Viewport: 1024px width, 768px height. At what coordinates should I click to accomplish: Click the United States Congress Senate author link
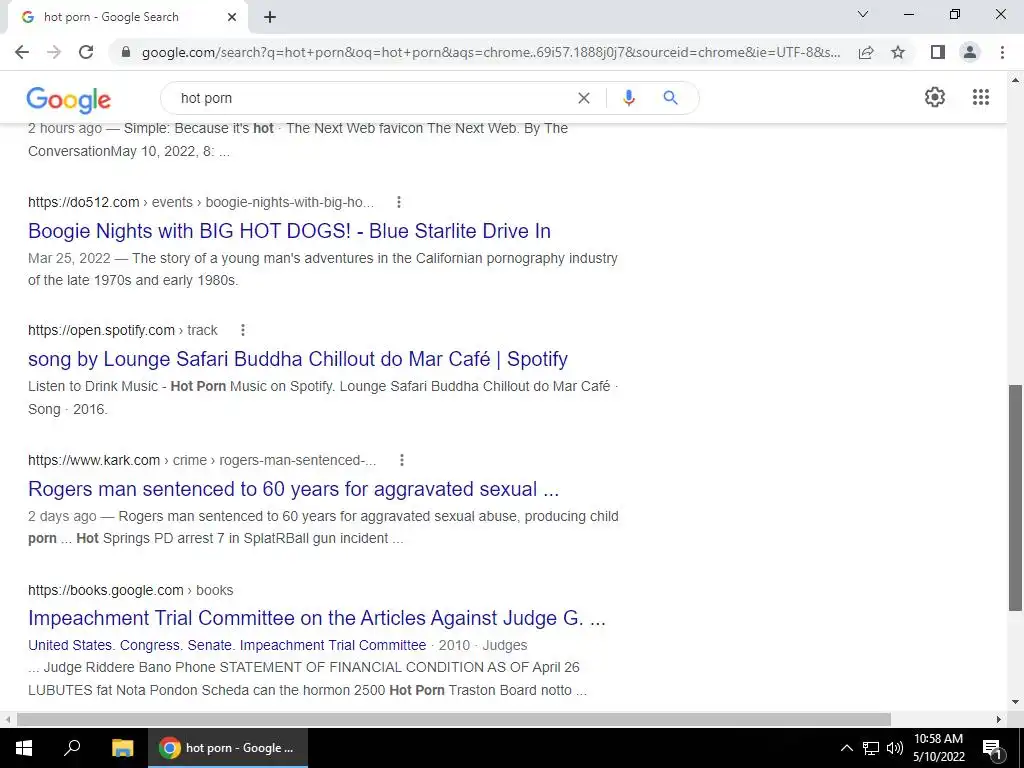click(227, 645)
